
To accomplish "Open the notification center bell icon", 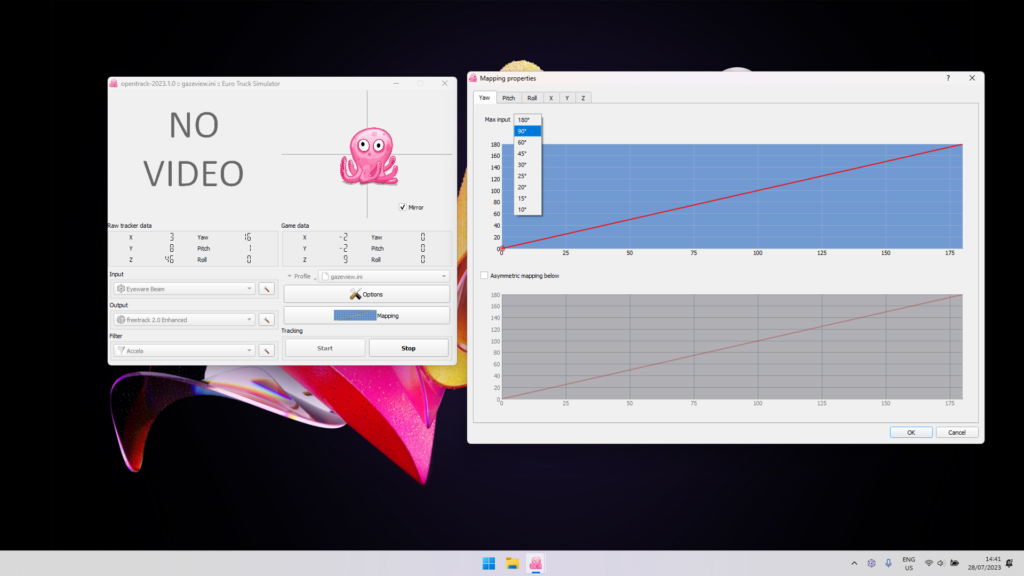I will click(1010, 563).
